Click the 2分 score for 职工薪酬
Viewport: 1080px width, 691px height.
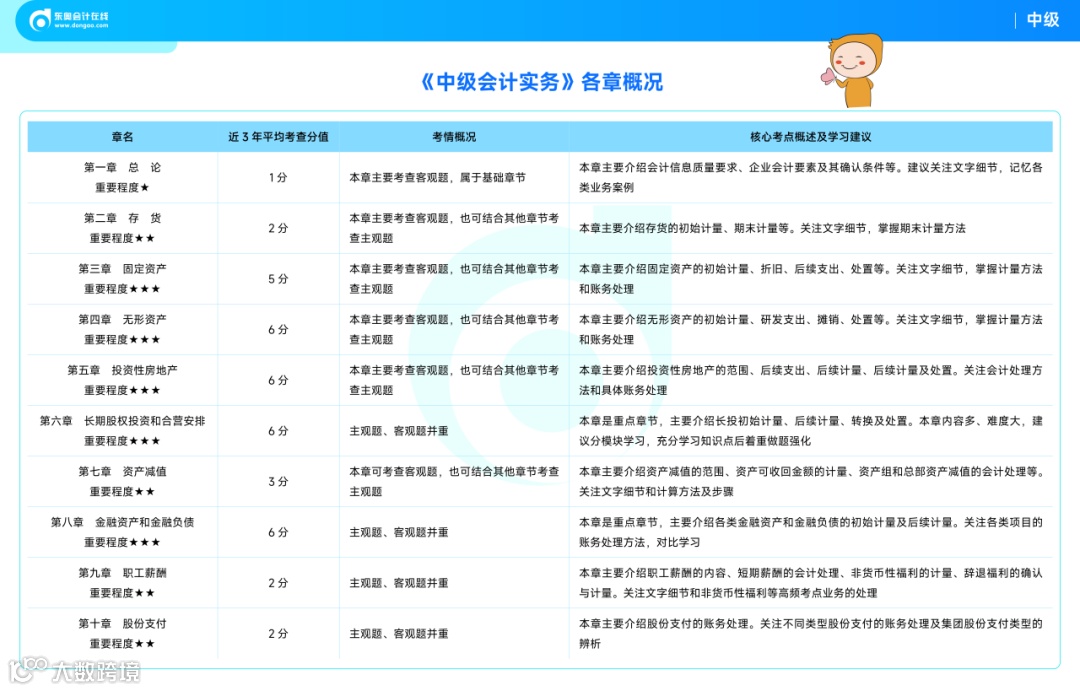[x=278, y=583]
